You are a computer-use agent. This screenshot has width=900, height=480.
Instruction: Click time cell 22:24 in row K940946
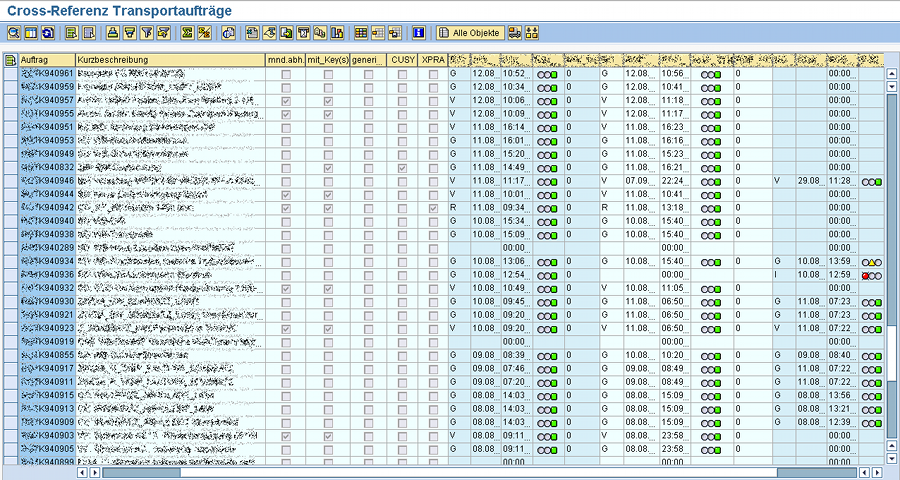point(674,181)
